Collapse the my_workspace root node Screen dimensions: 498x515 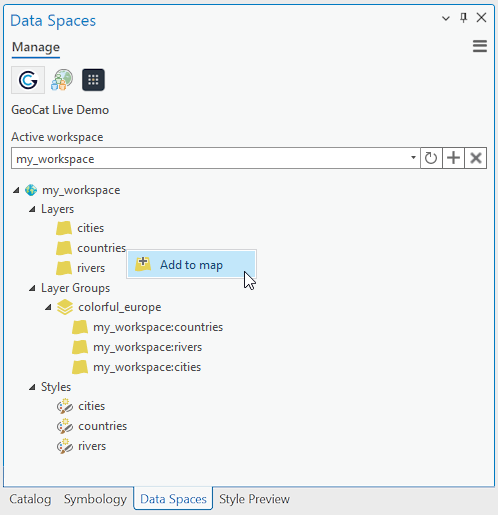point(16,190)
